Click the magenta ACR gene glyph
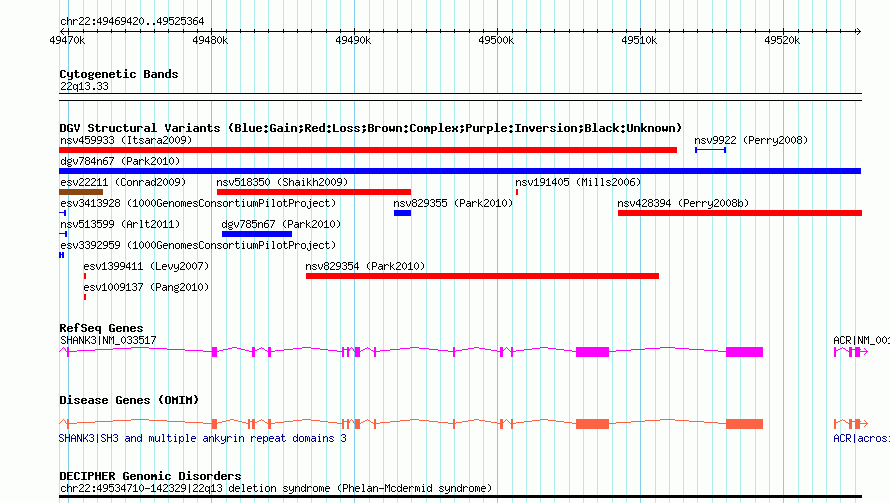This screenshot has width=890, height=503. point(851,352)
